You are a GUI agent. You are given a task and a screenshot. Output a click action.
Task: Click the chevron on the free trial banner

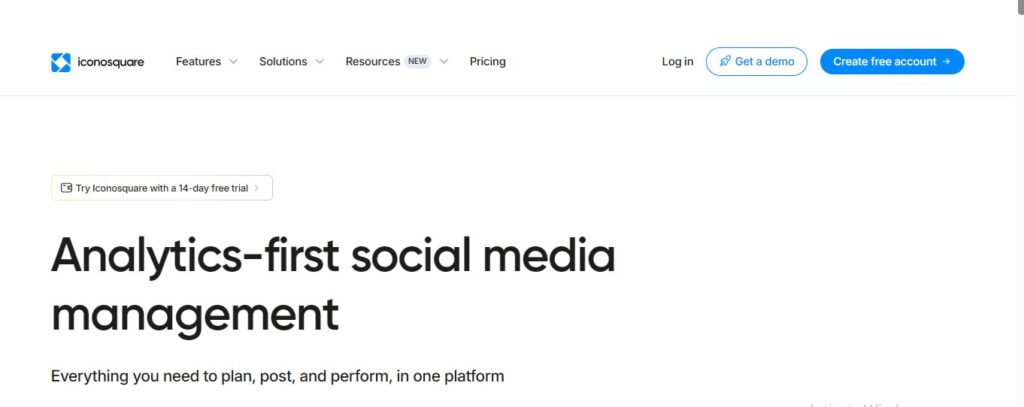tap(257, 188)
